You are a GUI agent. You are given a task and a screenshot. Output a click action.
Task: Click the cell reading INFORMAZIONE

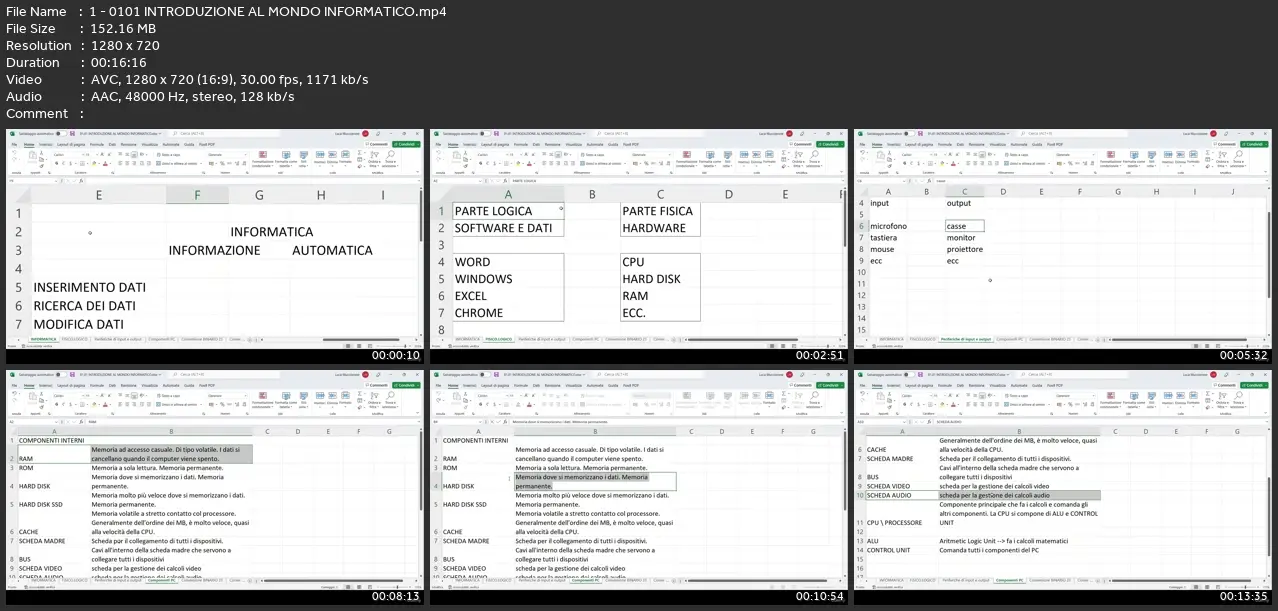pyautogui.click(x=214, y=250)
